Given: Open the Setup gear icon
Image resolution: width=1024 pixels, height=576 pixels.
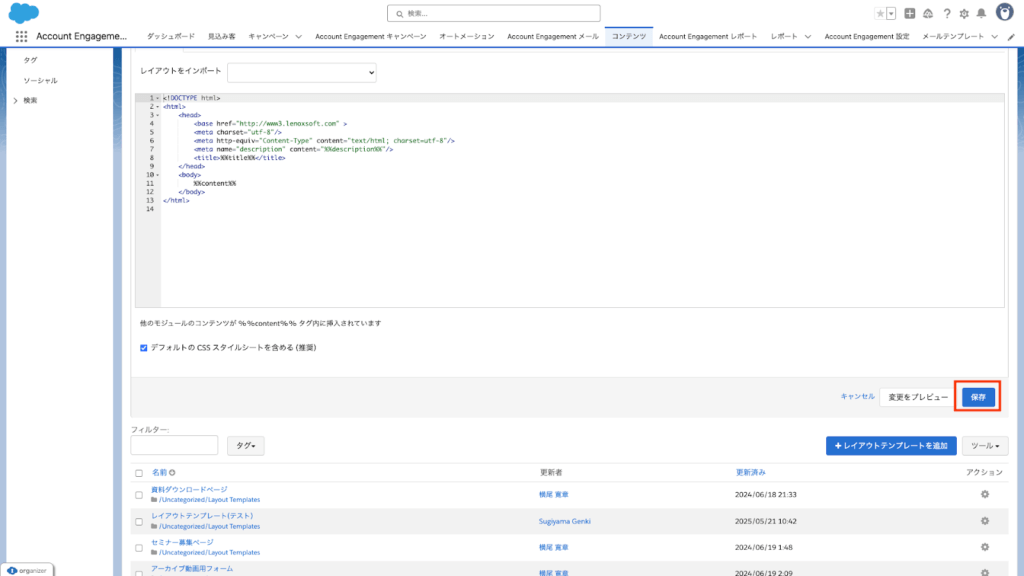Looking at the screenshot, I should [x=964, y=13].
